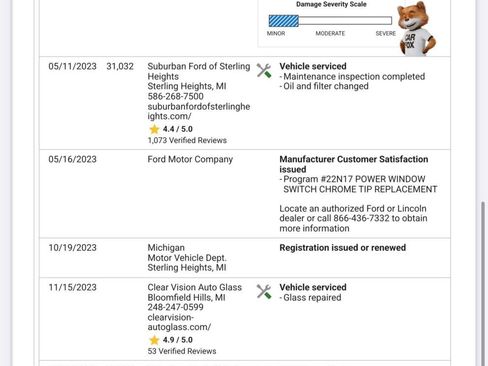This screenshot has height=366, width=488.
Task: Select the 1,073 Verified Reviews link
Action: point(187,140)
